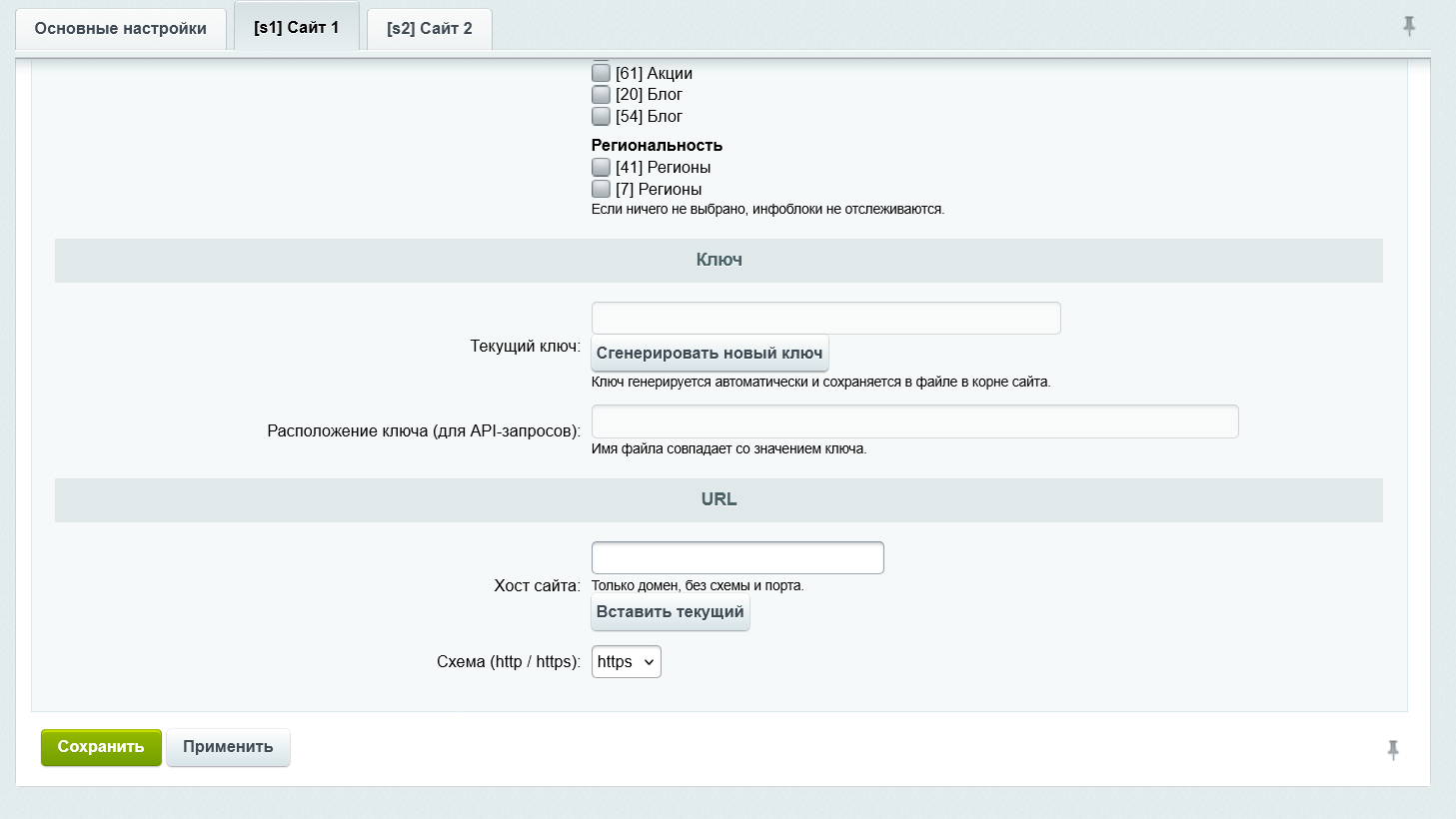Screen dimensions: 1456x819
Task: Click the Ключ section header bar
Action: tap(718, 261)
